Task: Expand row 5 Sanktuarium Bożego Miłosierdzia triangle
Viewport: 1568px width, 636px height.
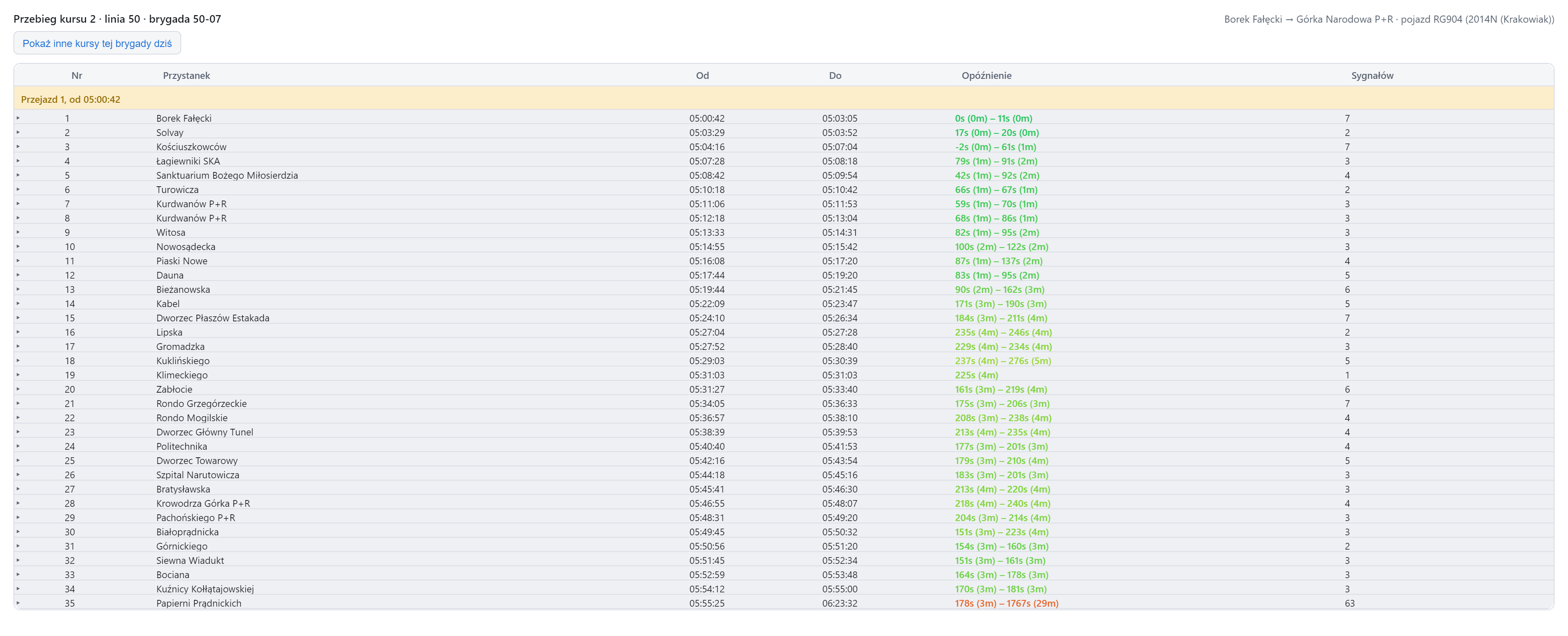Action: pos(18,175)
